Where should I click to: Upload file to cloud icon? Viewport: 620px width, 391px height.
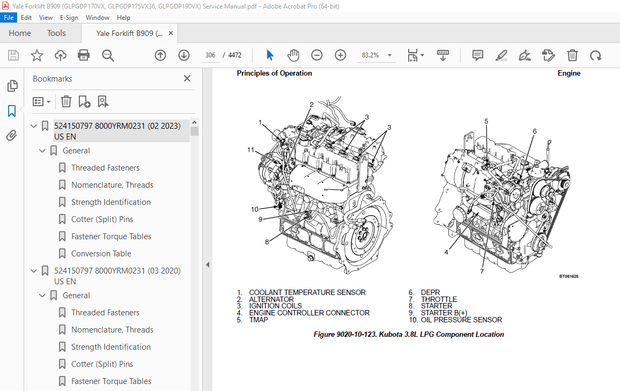60,55
